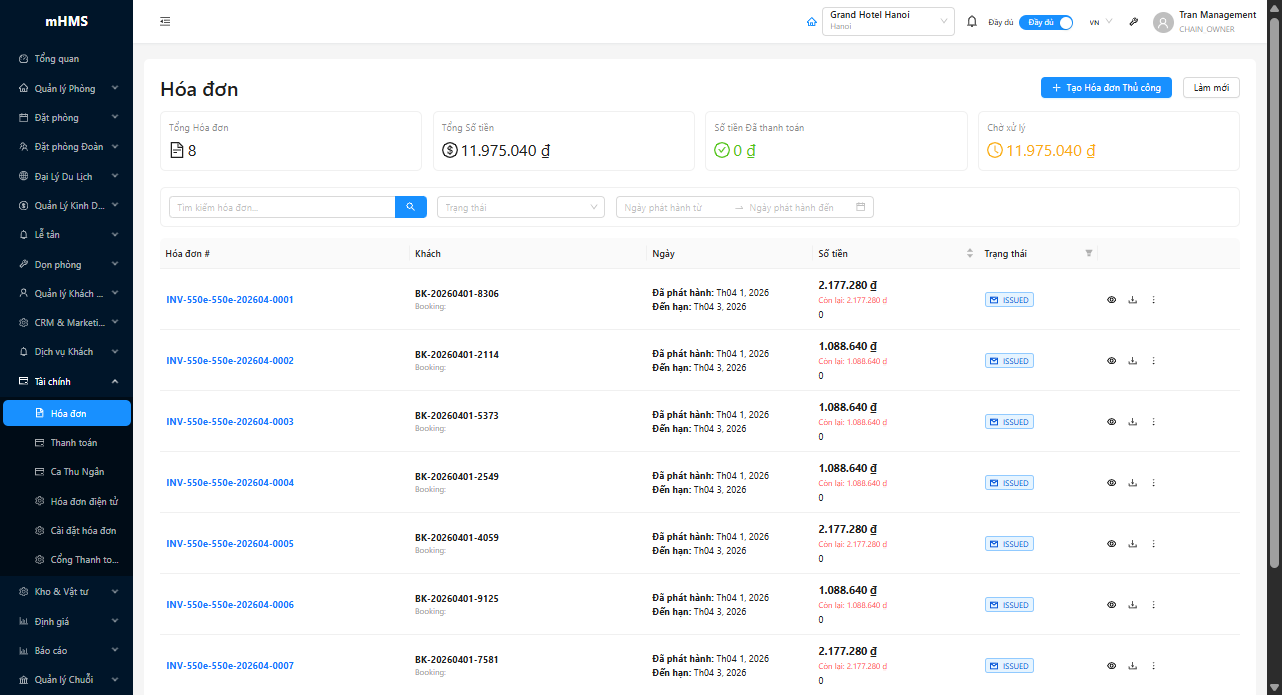The height and width of the screenshot is (695, 1282).
Task: View invoice 0005 with the eye icon
Action: tap(1111, 544)
